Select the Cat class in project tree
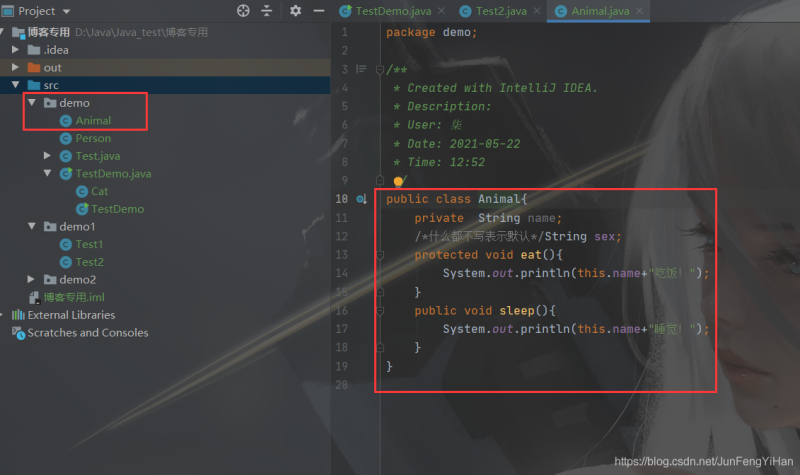 99,191
